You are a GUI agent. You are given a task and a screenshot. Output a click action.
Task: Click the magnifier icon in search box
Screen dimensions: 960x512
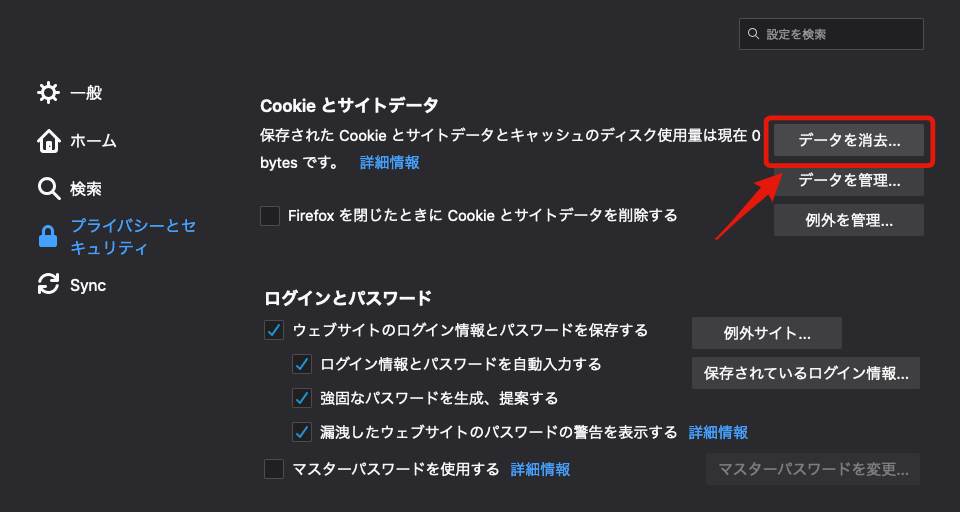point(753,34)
